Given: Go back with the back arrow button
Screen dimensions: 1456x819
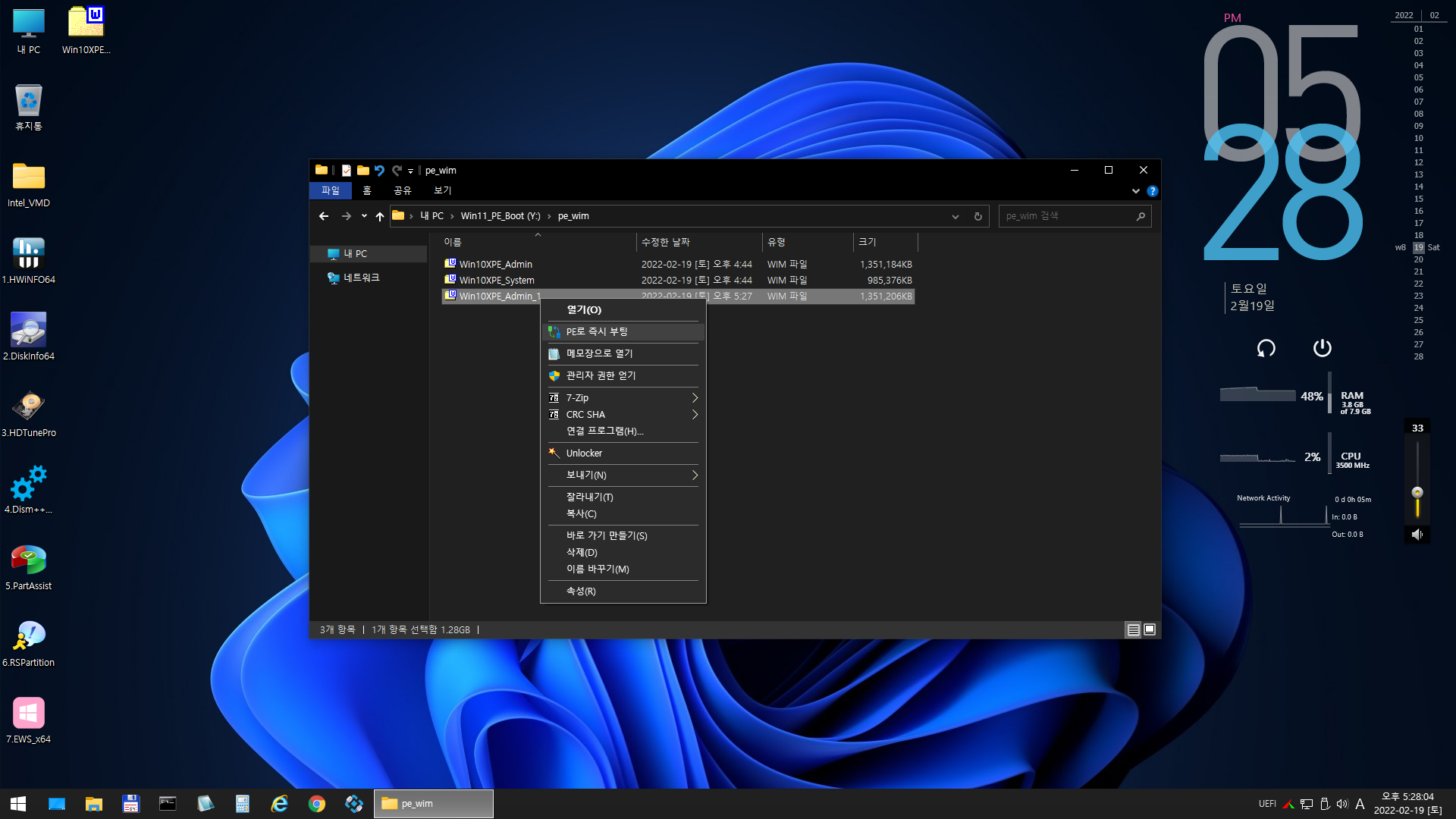Looking at the screenshot, I should [x=324, y=217].
